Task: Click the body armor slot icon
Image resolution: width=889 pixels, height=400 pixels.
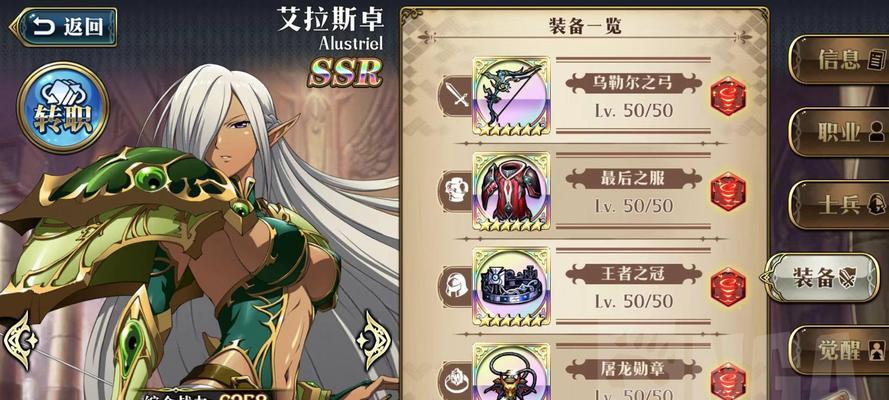Action: (456, 192)
